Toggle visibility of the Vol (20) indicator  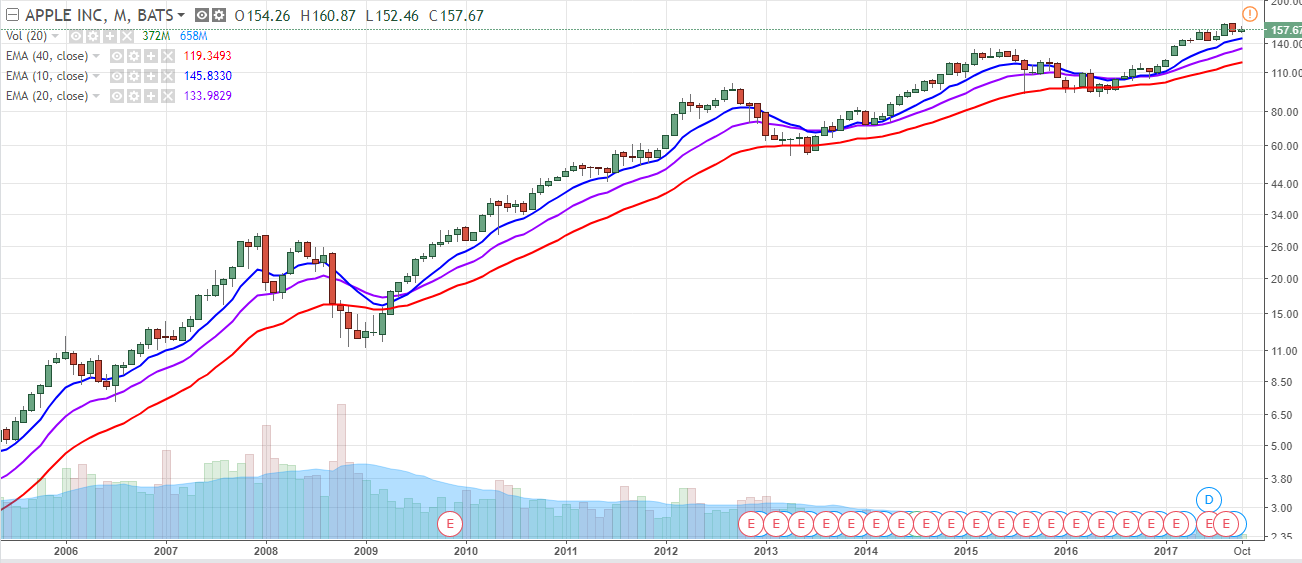click(x=75, y=37)
